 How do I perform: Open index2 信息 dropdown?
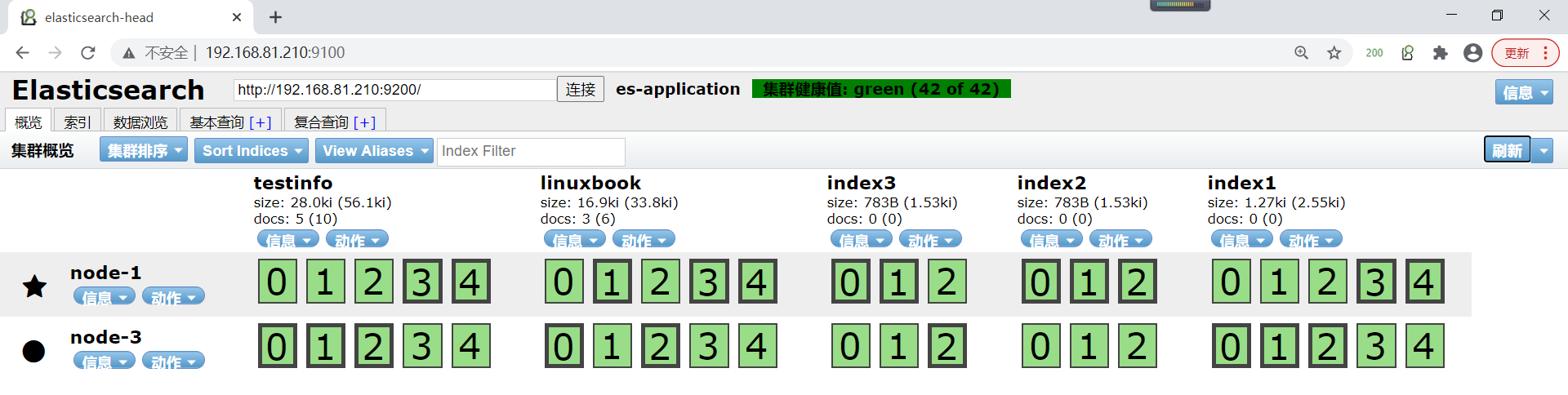[x=1052, y=240]
